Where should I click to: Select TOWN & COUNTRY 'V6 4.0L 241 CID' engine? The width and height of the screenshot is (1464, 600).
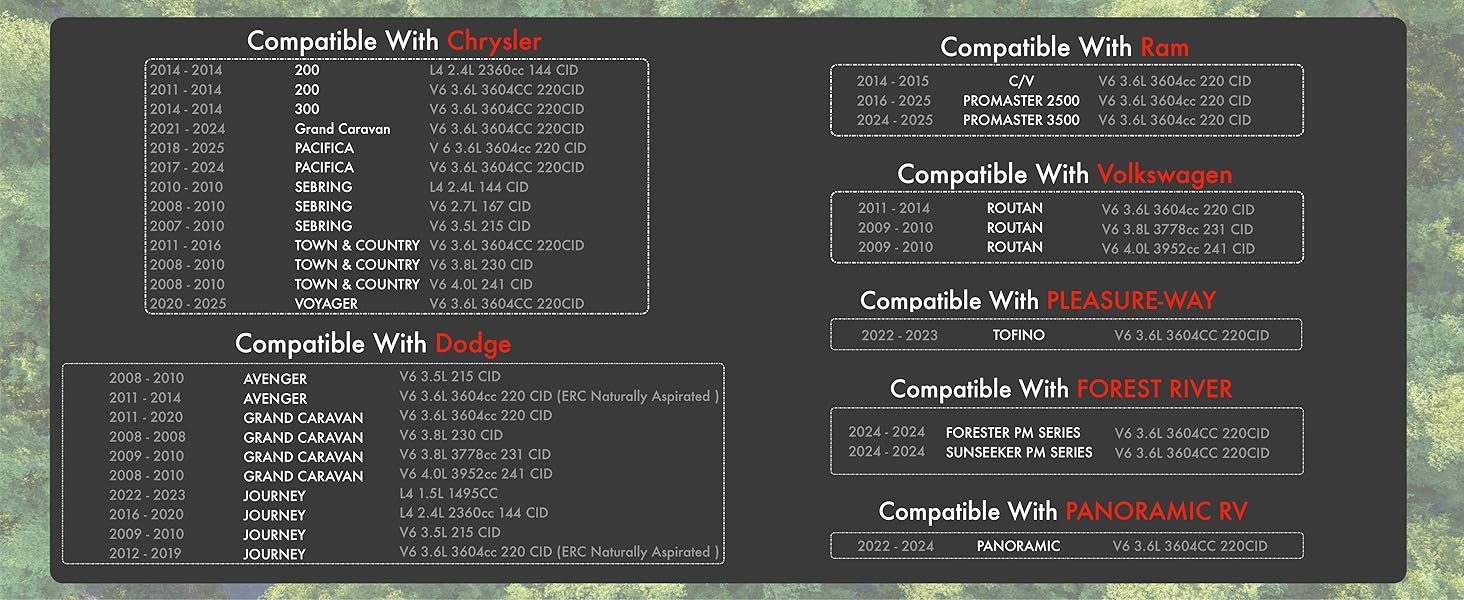pyautogui.click(x=481, y=285)
